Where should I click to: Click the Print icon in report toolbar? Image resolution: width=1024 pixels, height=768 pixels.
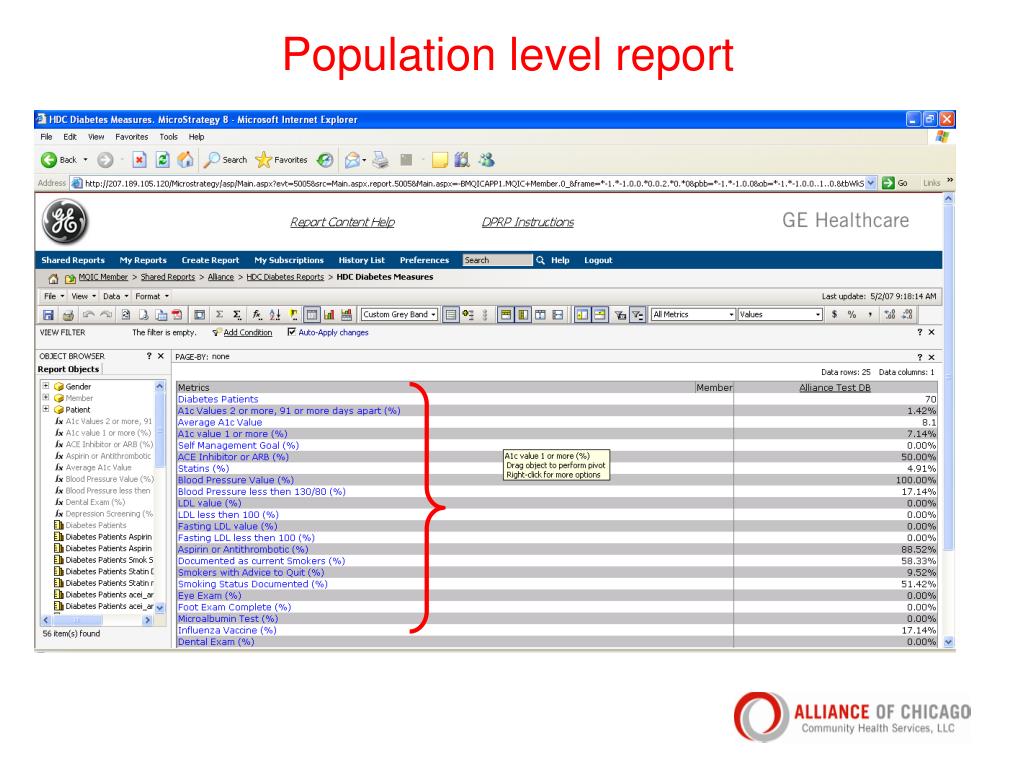tap(68, 315)
